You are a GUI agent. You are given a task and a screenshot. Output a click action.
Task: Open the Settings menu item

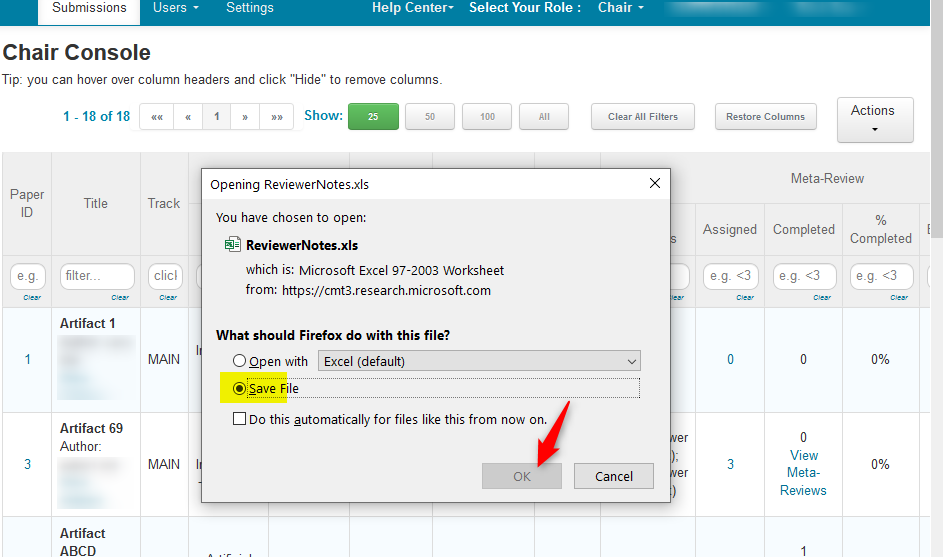click(x=250, y=8)
